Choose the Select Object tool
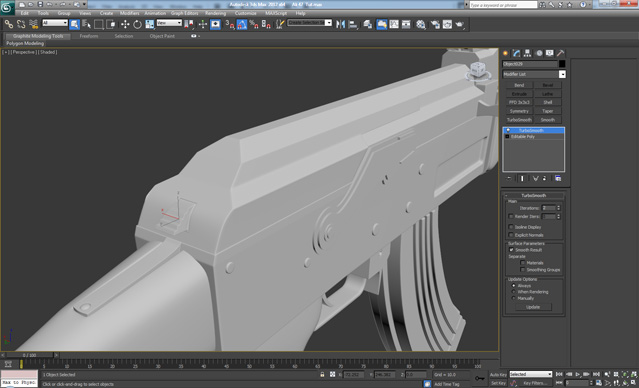The width and height of the screenshot is (639, 388). point(75,24)
